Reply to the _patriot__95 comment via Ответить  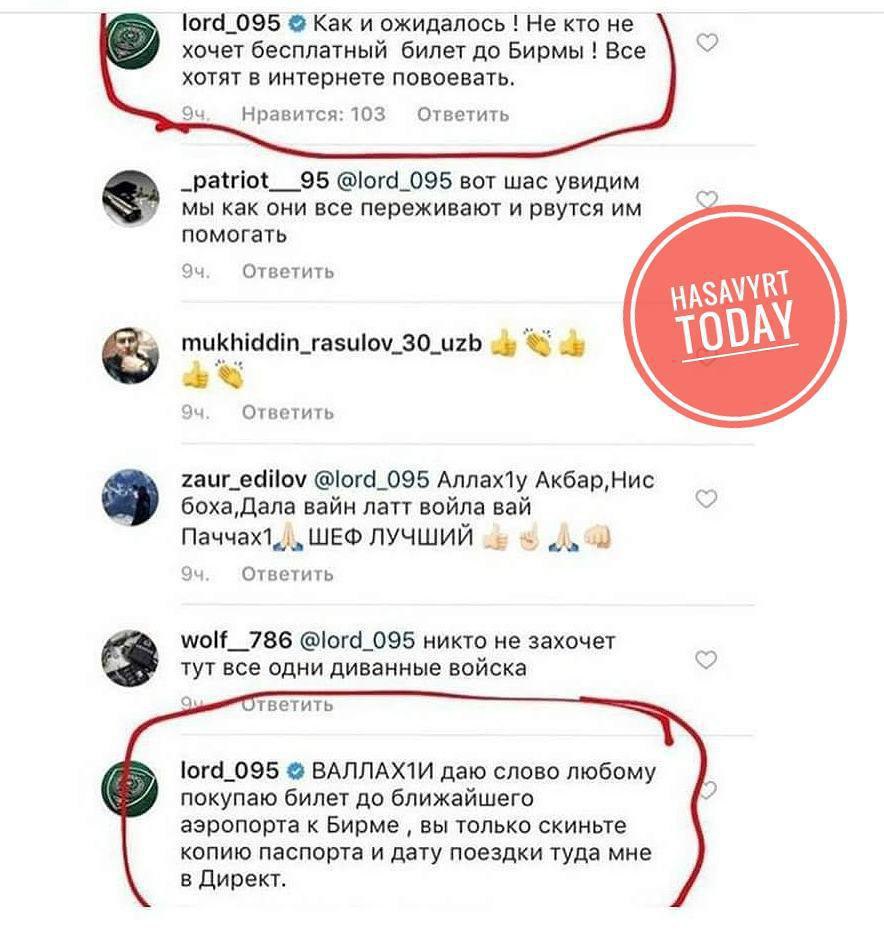tap(288, 271)
